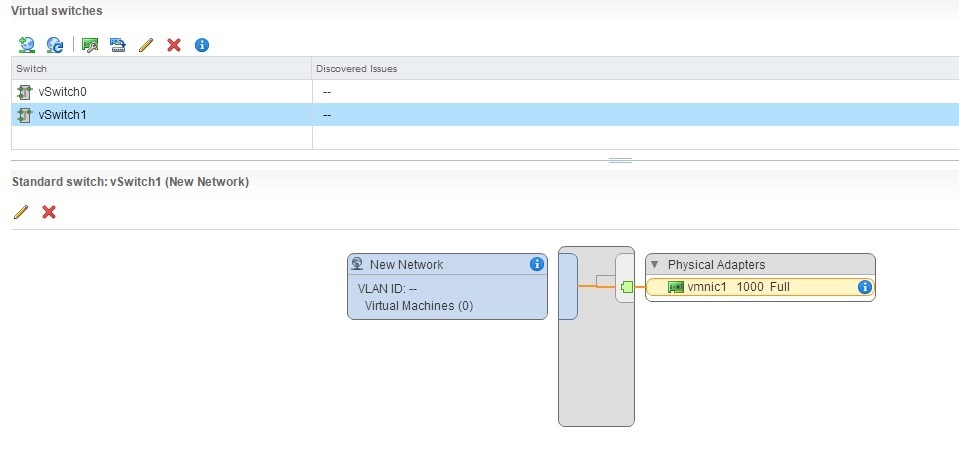Click the Discovered Issues column header
959x454 pixels.
[635, 69]
